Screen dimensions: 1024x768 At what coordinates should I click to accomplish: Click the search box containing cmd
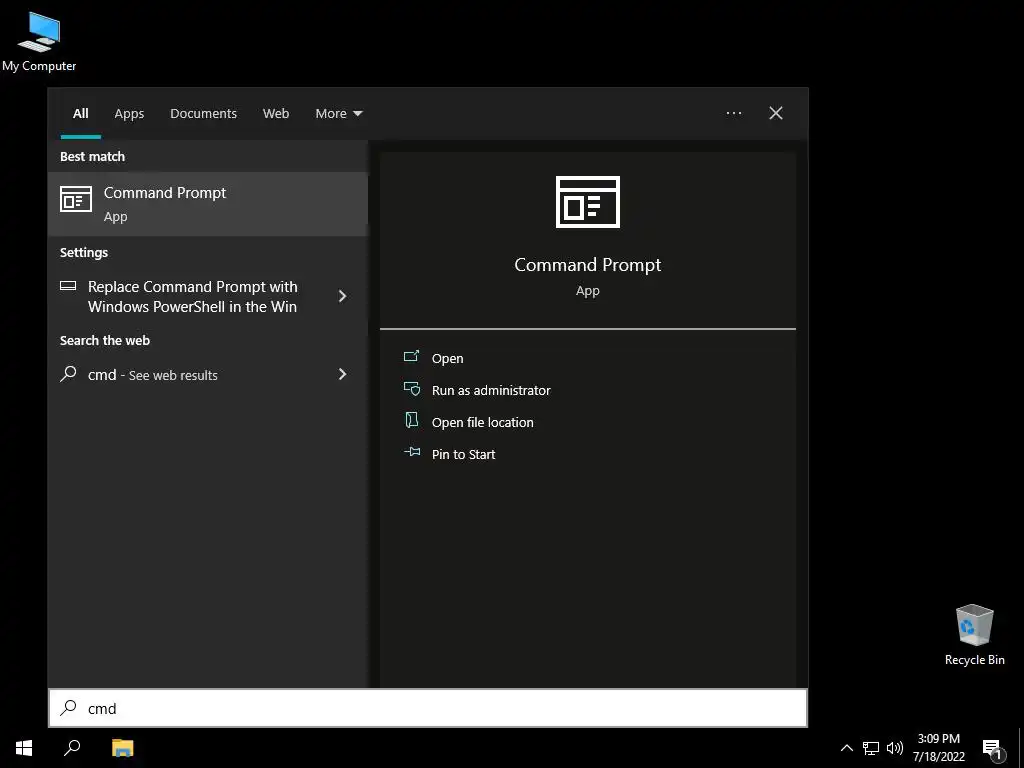428,708
